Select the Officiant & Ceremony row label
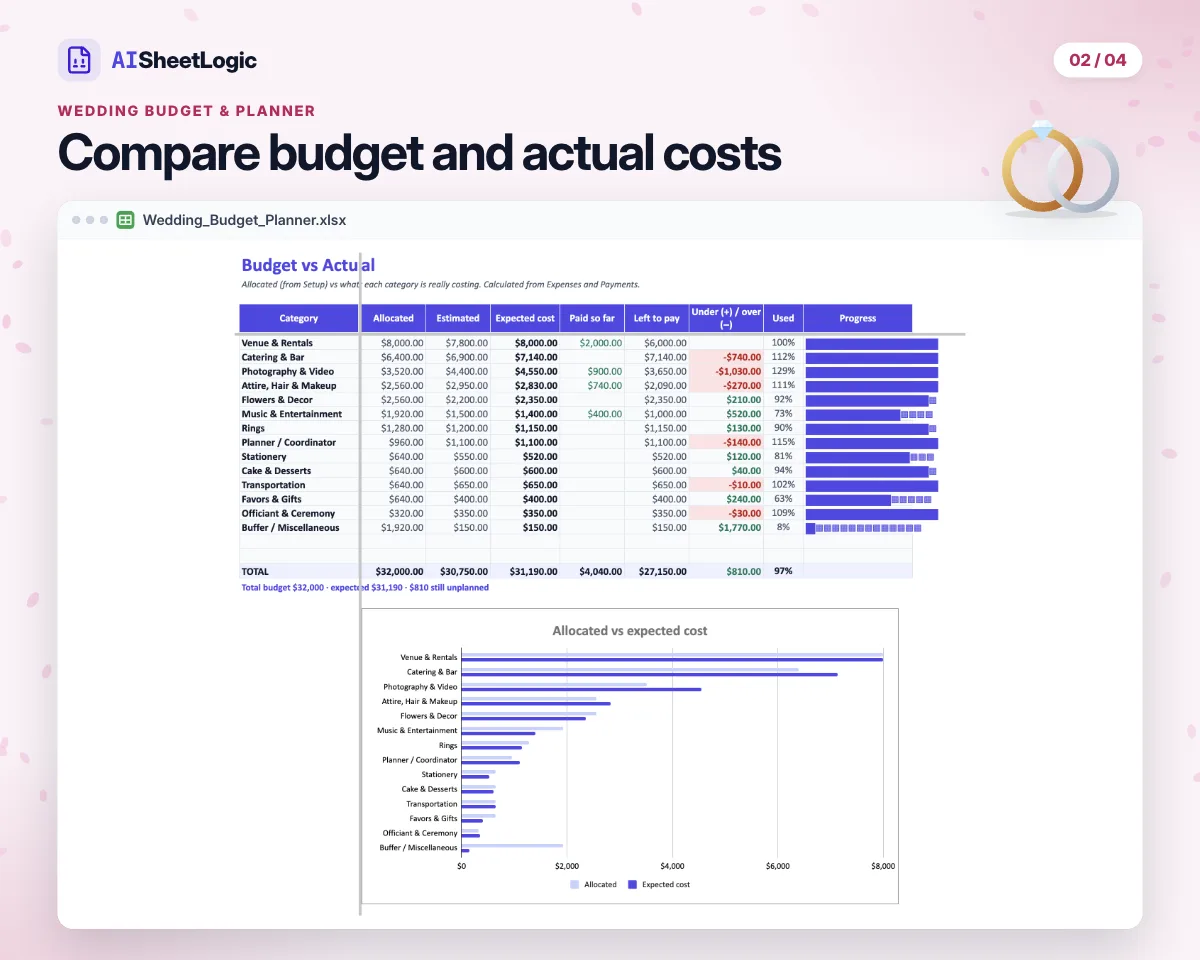 tap(288, 513)
